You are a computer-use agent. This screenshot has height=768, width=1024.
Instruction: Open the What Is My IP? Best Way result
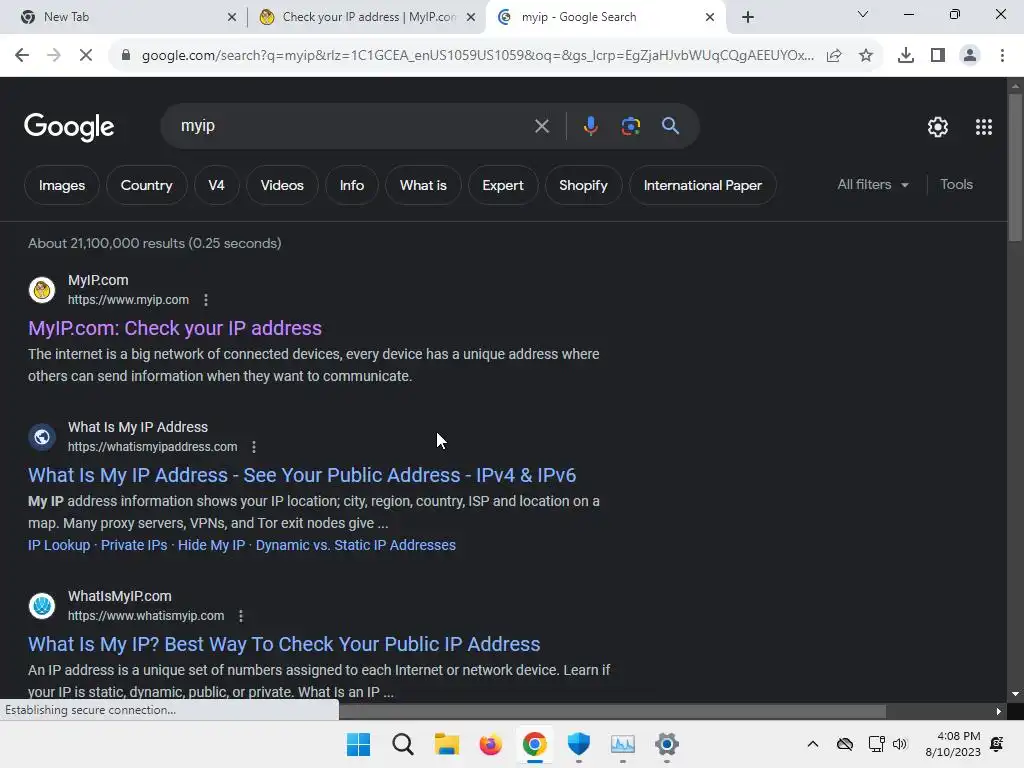click(x=284, y=644)
